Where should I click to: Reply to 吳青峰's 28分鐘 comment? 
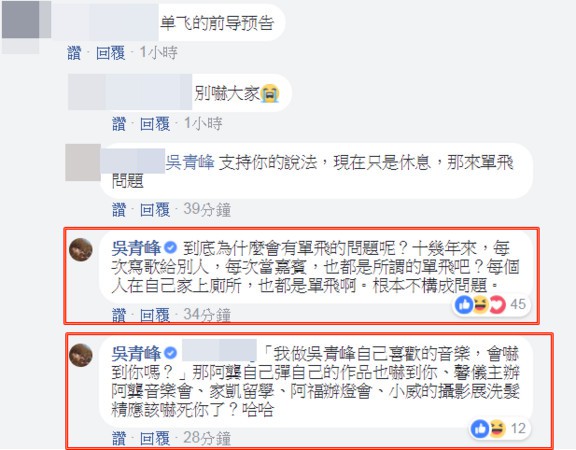tap(155, 438)
